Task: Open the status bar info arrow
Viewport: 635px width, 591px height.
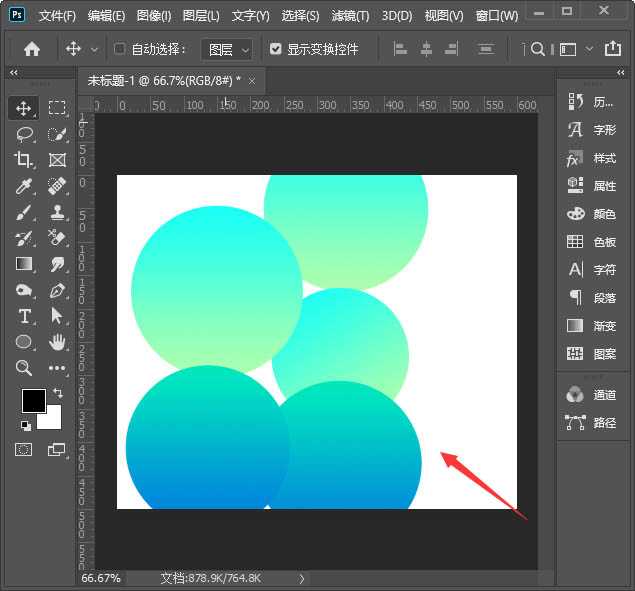Action: point(302,578)
